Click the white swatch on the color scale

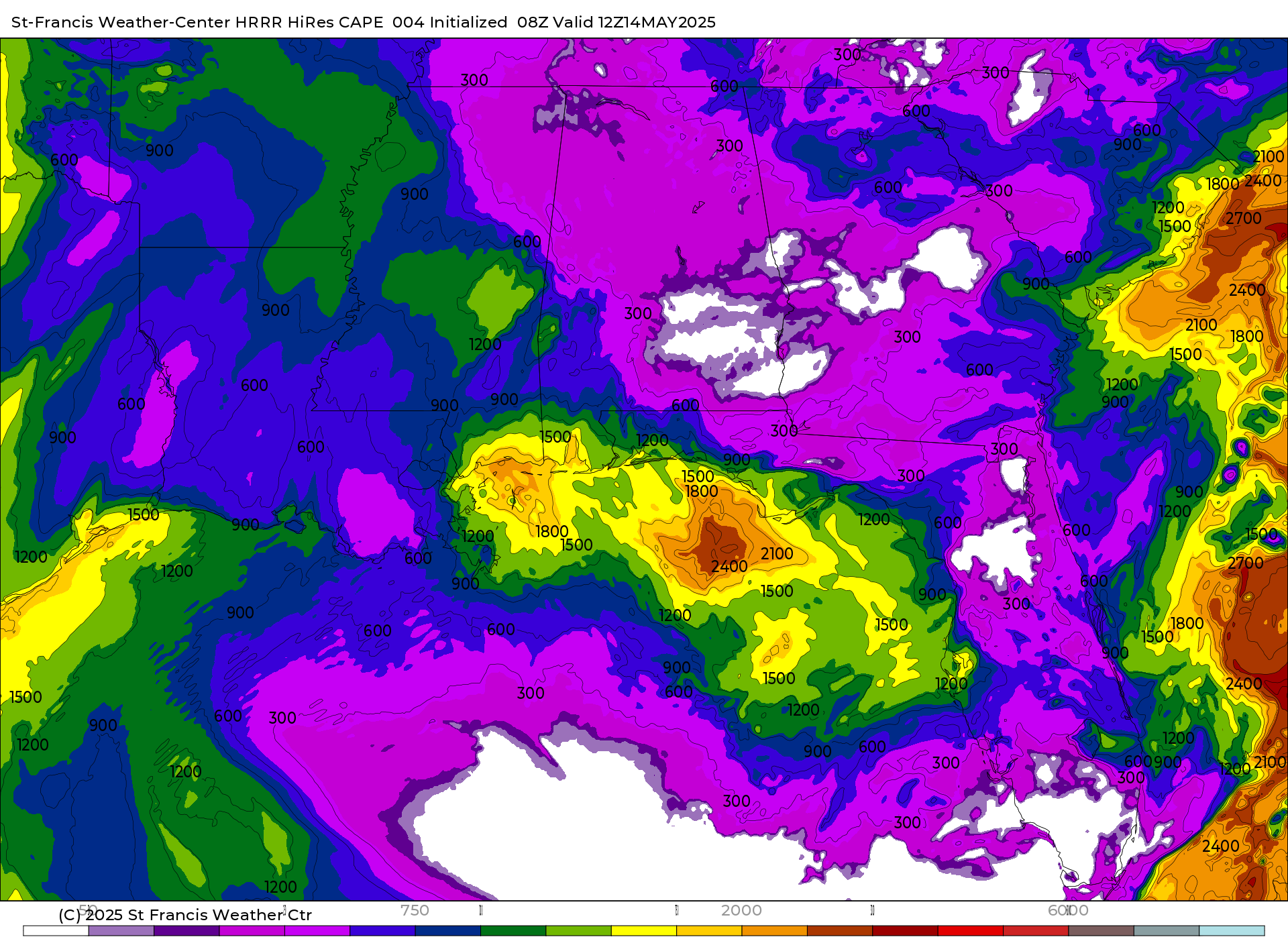tap(56, 931)
